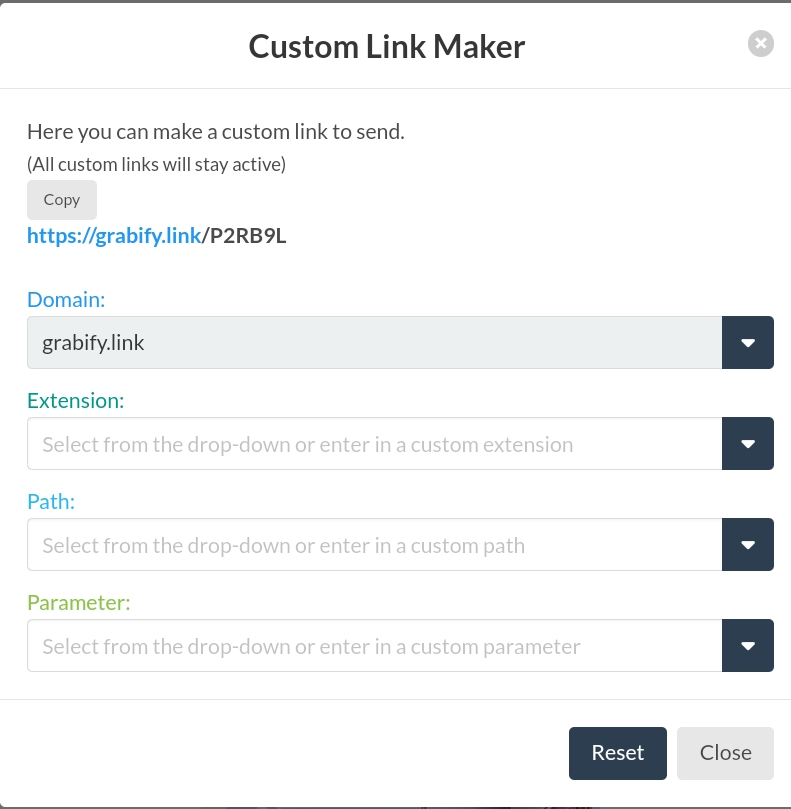The image size is (791, 809).
Task: Dismiss the dialog with the X icon
Action: (760, 44)
